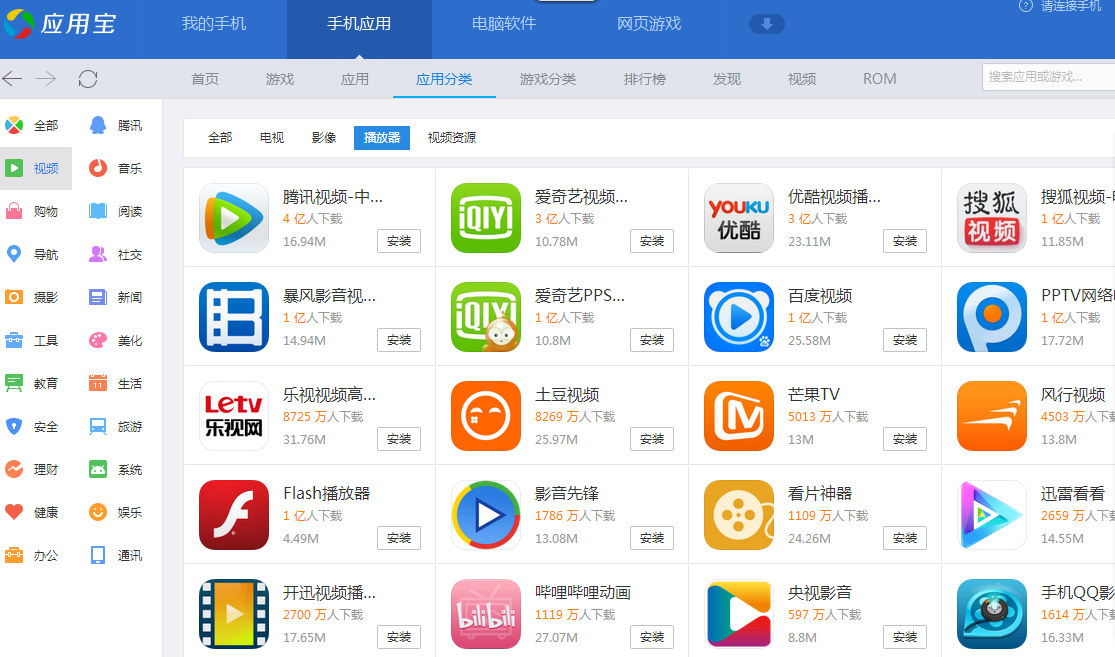Open the 优酷 app icon
This screenshot has width=1115, height=657.
(x=739, y=218)
